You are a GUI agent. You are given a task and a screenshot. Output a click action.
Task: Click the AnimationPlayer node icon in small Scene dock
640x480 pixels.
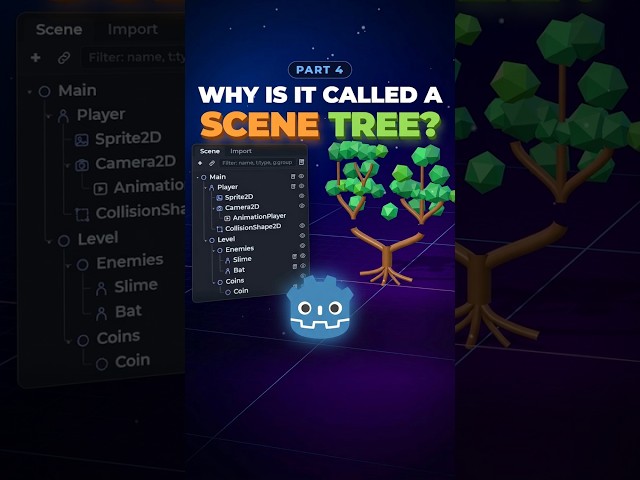227,218
